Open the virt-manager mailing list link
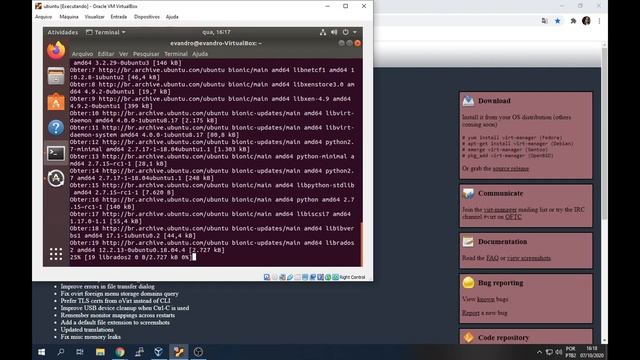Viewport: 640px width, 360px height. 500,209
